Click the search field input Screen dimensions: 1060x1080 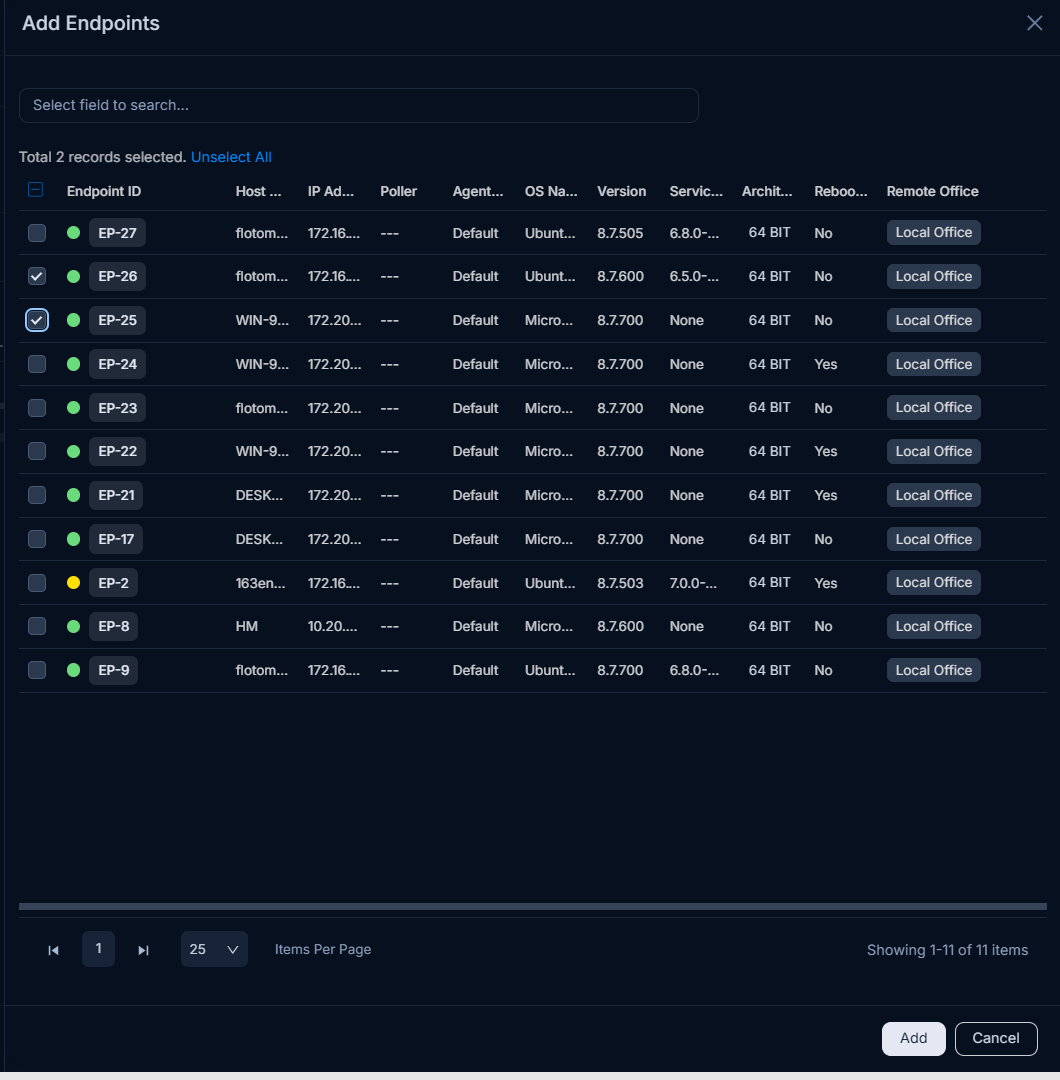click(x=359, y=105)
